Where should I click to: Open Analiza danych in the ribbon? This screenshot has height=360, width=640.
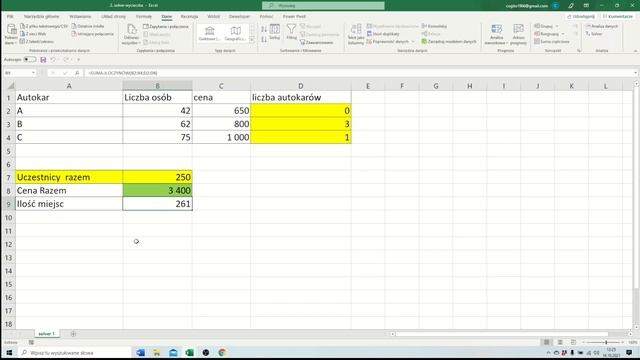coord(602,26)
